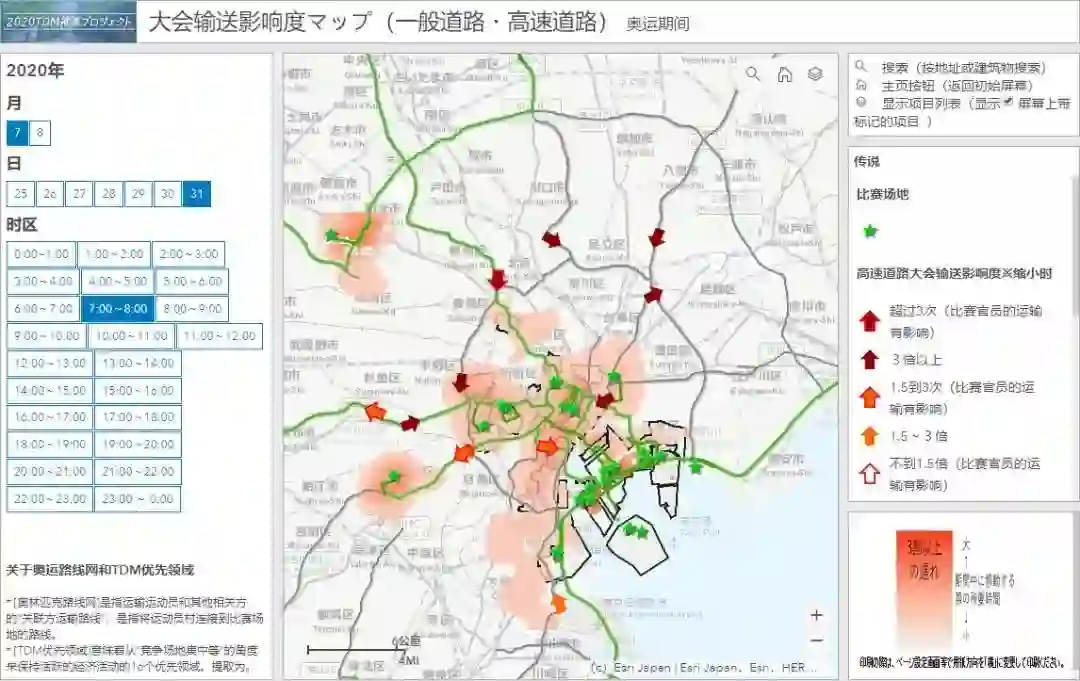Click the red 超过3次 arrow legend icon

(870, 320)
